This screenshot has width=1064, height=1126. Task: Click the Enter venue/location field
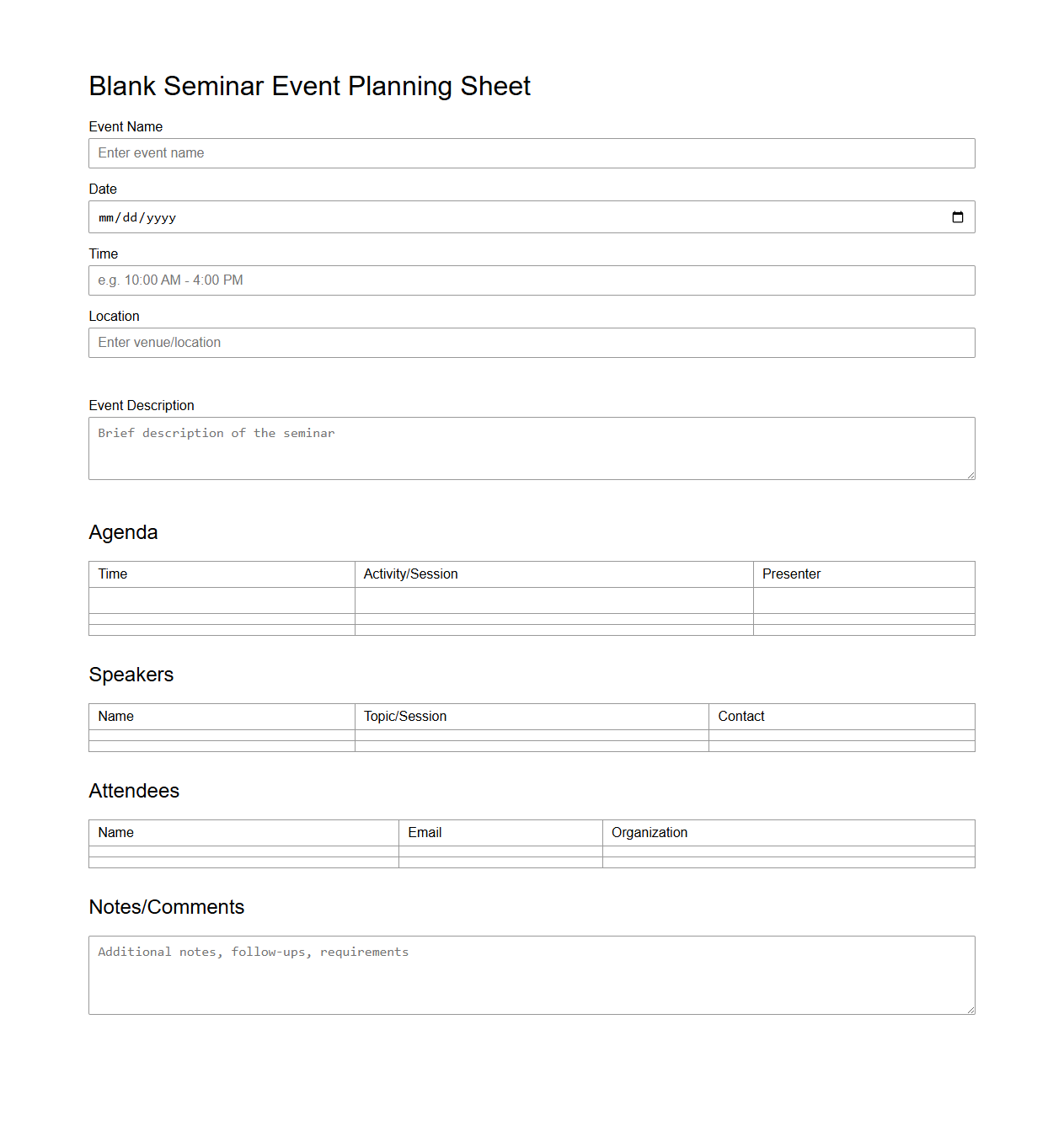531,342
